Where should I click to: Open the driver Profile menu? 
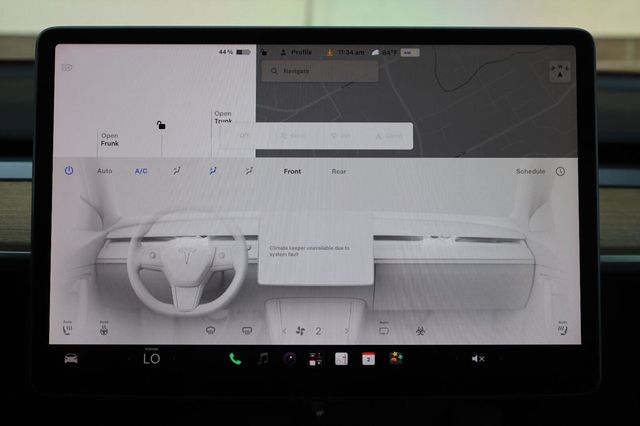296,52
